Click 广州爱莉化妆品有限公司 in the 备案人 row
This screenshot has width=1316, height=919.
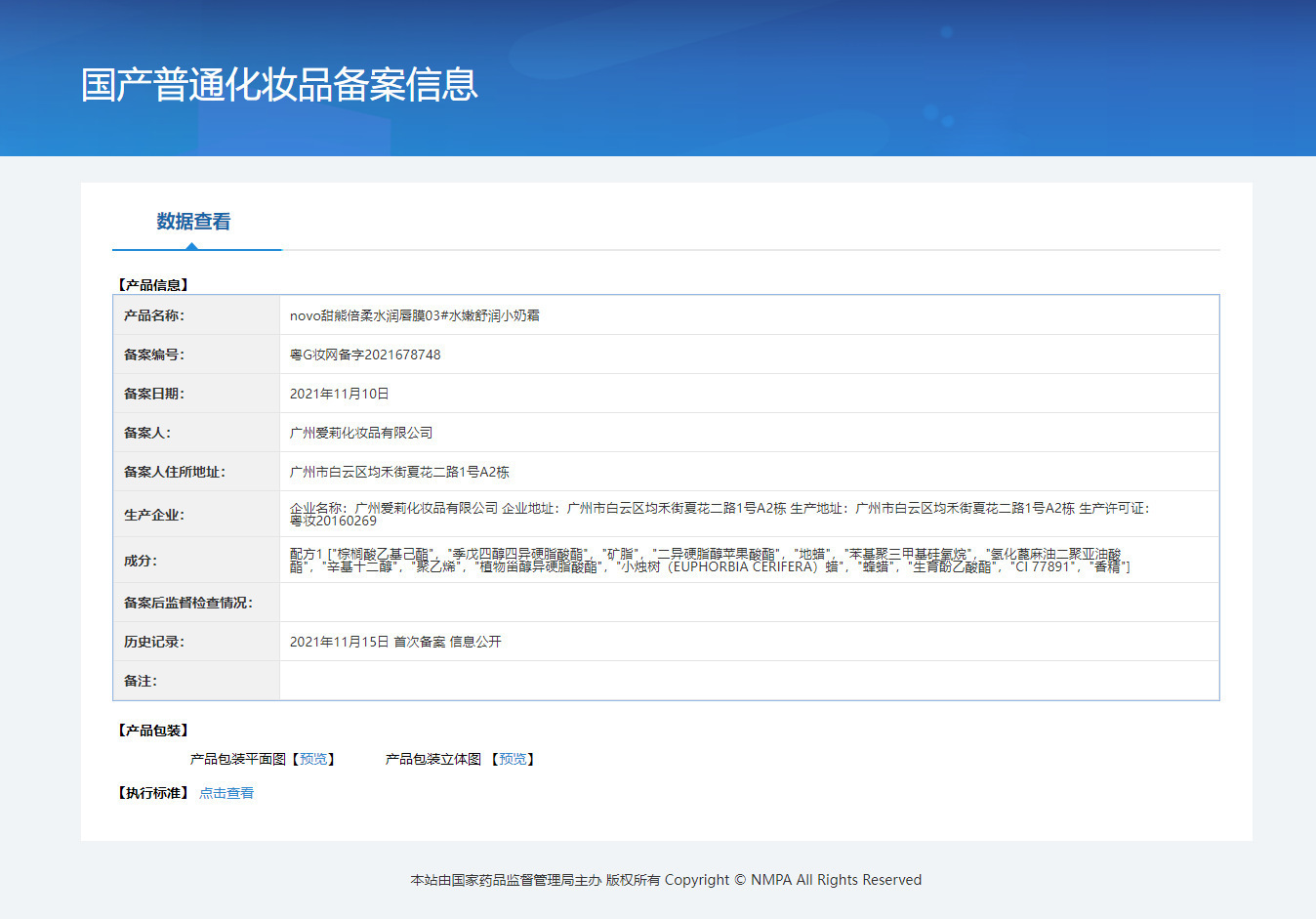point(361,433)
